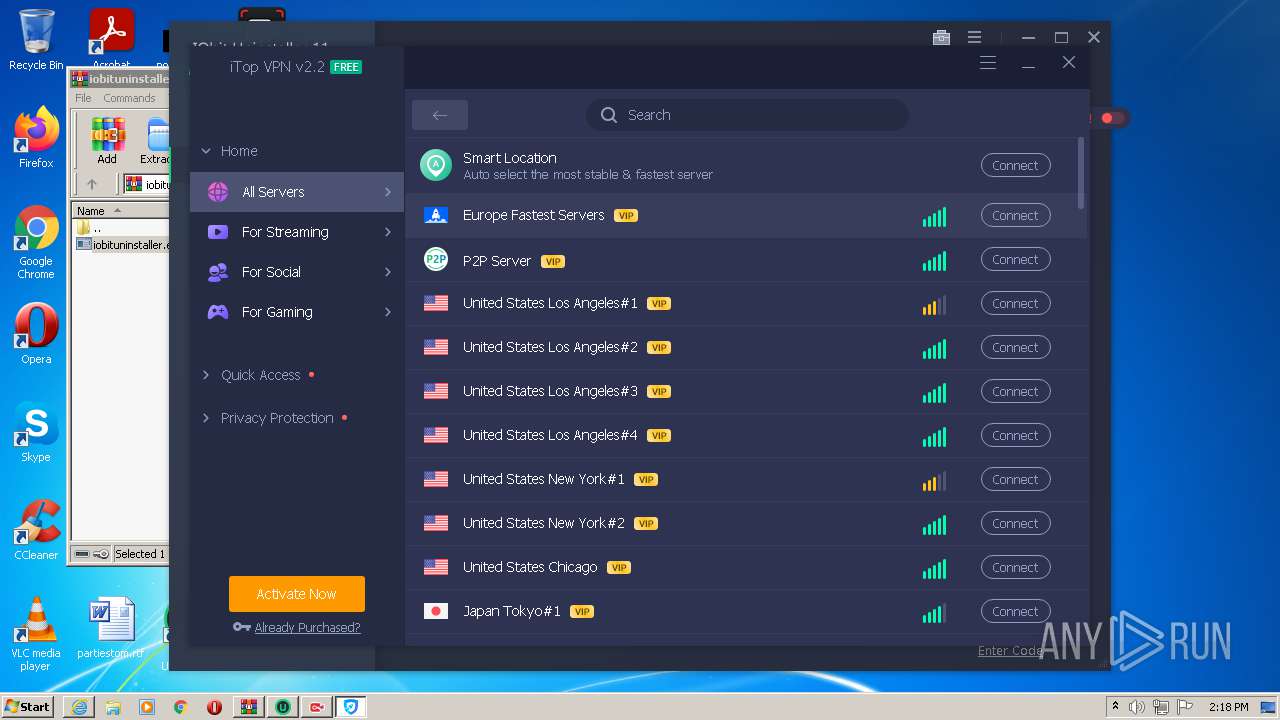Select the All Servers menu item
The image size is (1280, 720).
tap(297, 192)
